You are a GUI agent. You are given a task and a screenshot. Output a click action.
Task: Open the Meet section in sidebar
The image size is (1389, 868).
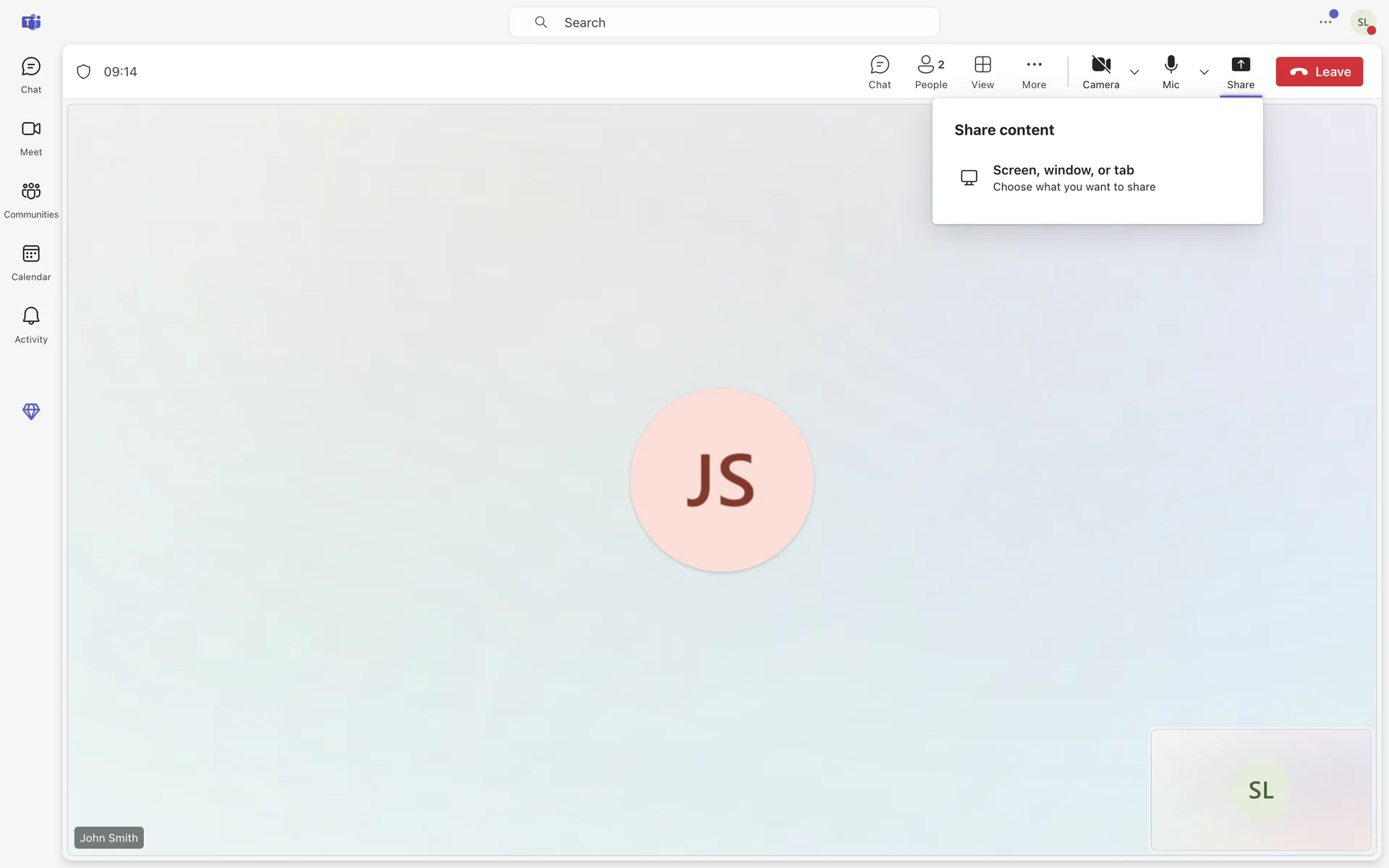(x=31, y=137)
